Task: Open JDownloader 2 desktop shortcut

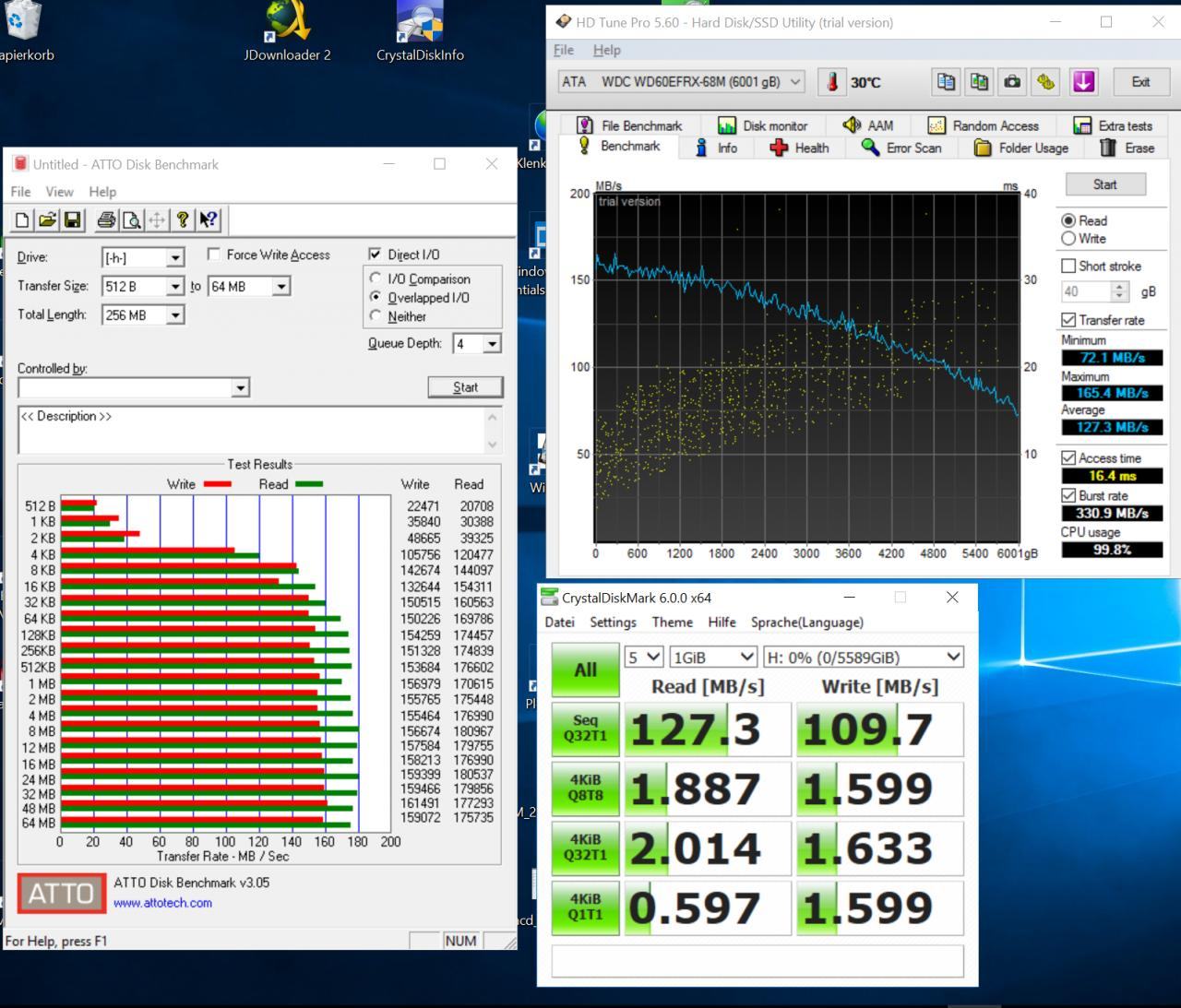Action: [x=287, y=33]
